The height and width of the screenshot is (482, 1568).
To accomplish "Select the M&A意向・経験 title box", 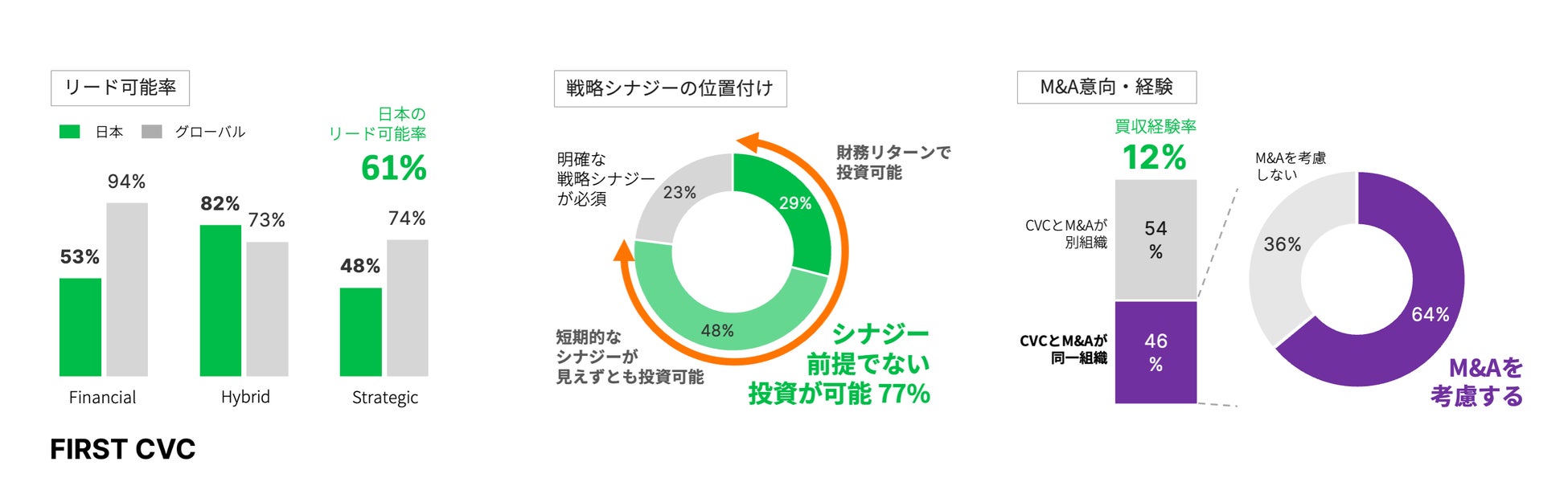I will (1106, 87).
